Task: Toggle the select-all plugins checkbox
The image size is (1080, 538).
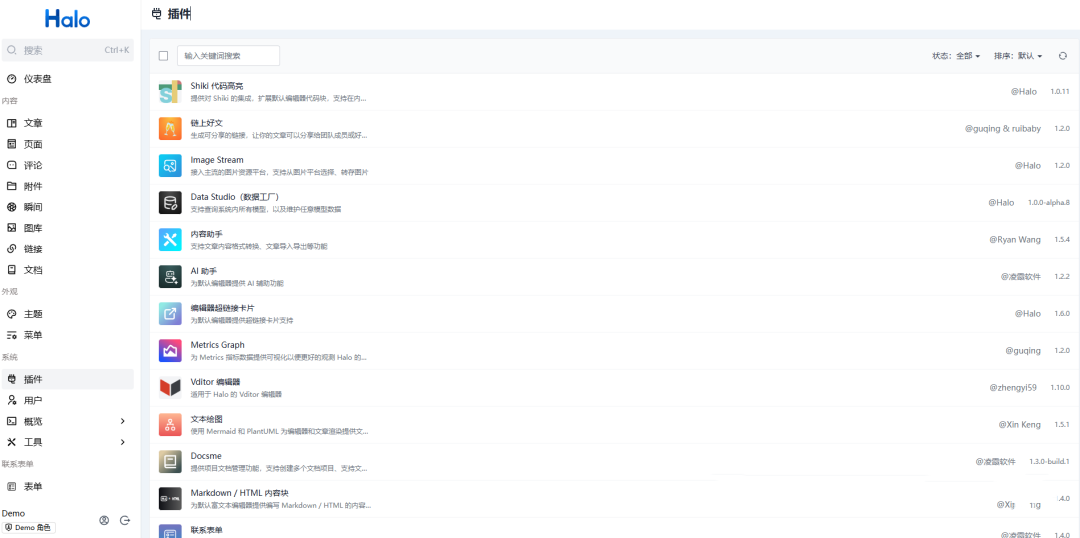Action: (x=164, y=56)
